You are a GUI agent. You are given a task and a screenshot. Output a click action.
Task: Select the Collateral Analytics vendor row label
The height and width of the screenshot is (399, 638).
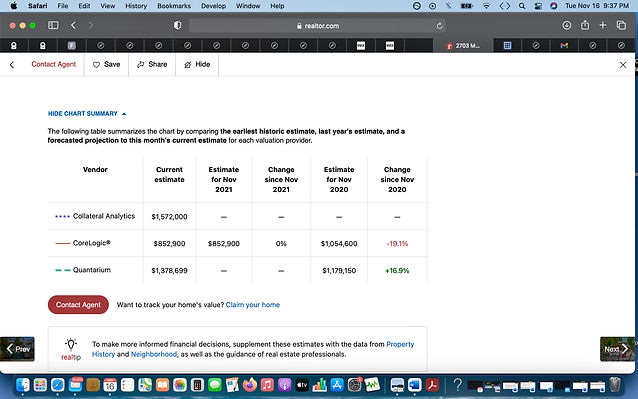pos(104,216)
